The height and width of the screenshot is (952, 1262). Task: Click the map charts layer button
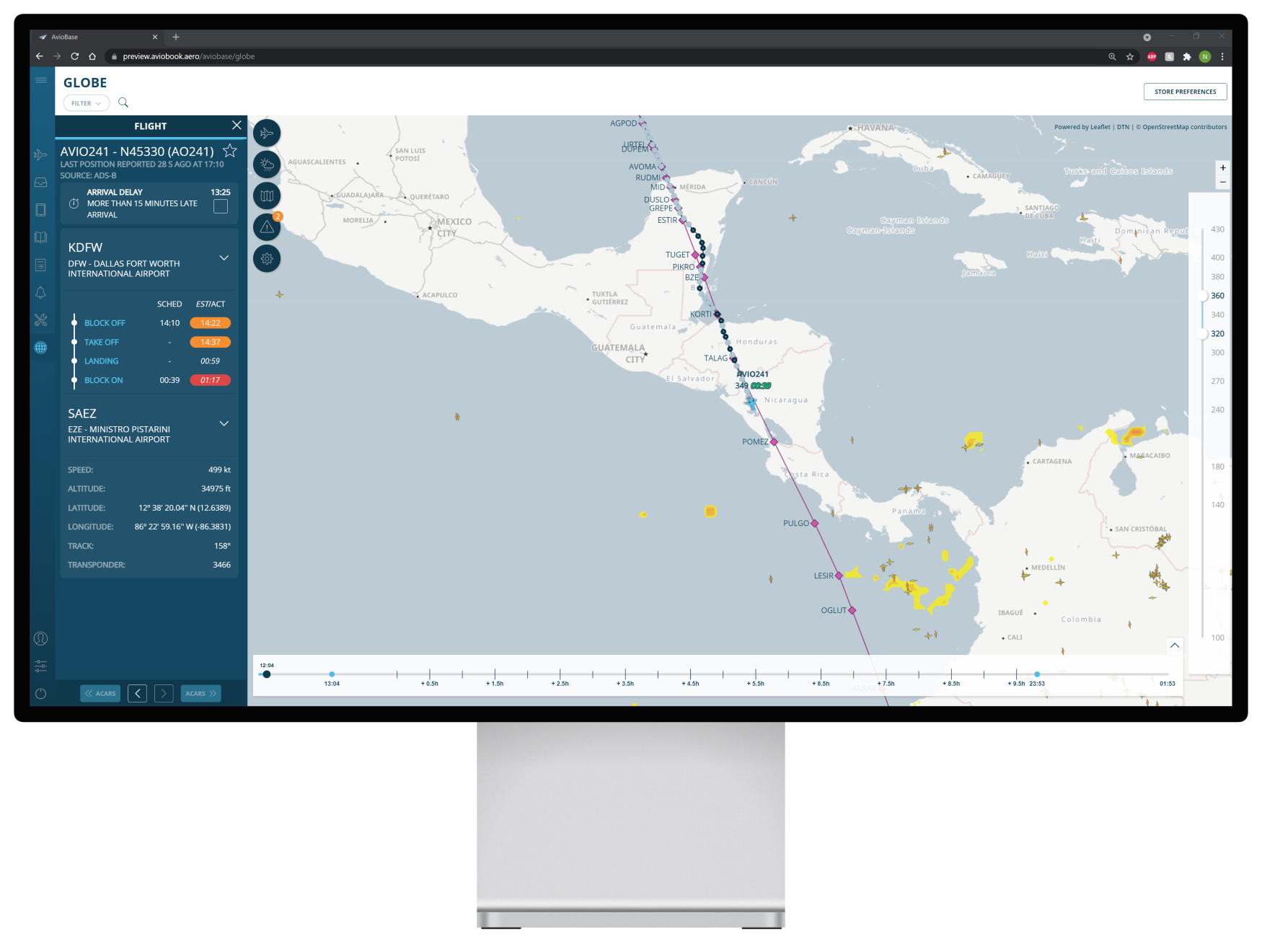(267, 196)
